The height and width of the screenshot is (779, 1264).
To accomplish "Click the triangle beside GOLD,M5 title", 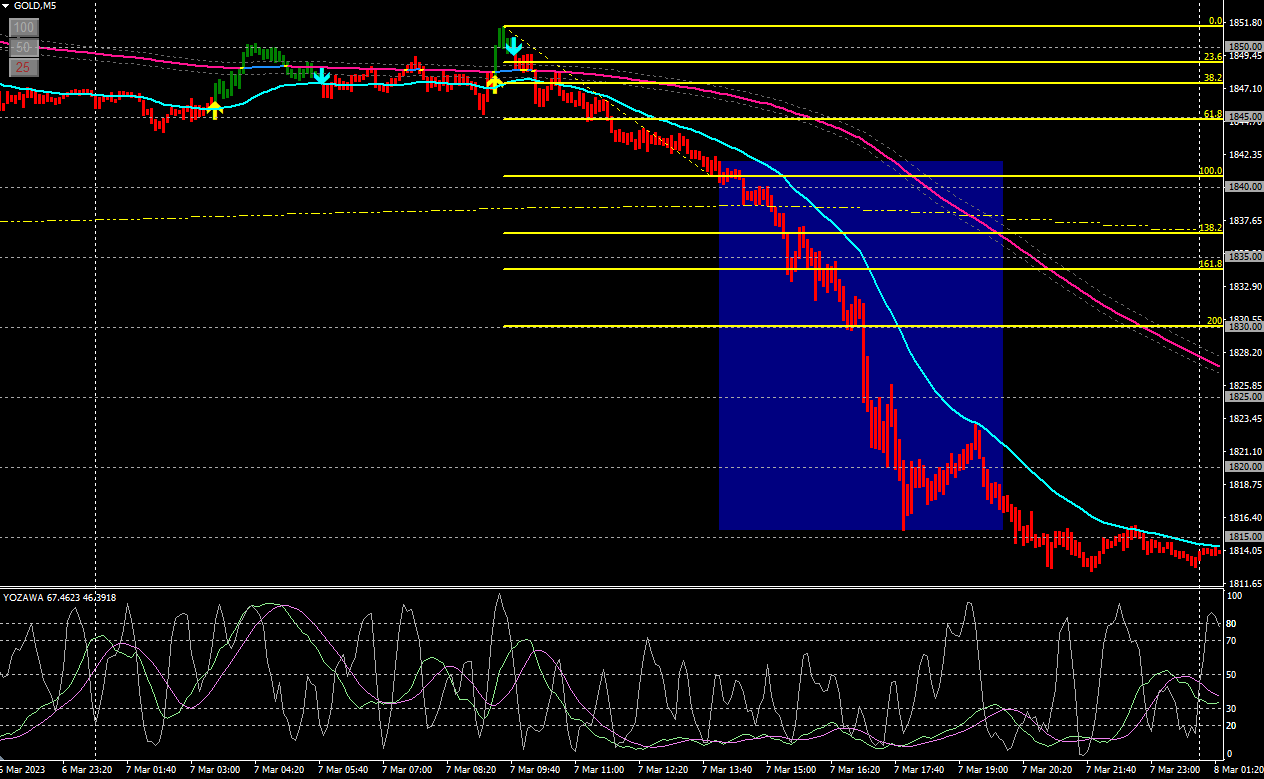I will click(x=5, y=6).
